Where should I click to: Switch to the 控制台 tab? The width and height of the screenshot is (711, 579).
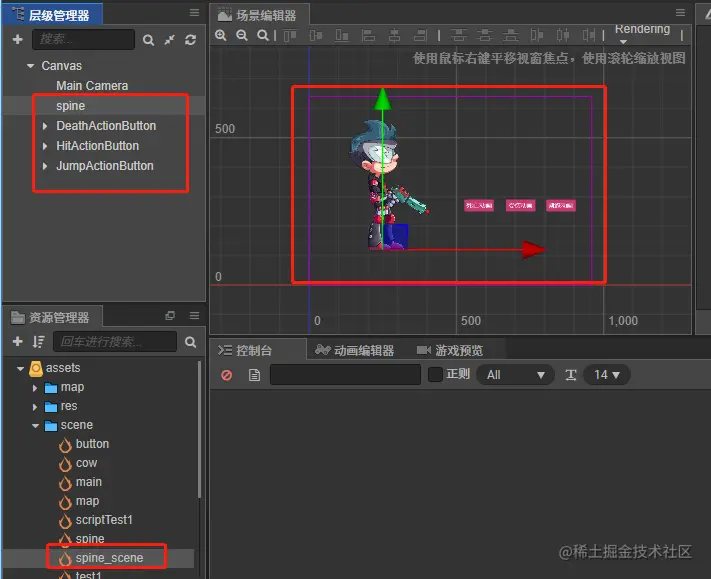coord(258,350)
